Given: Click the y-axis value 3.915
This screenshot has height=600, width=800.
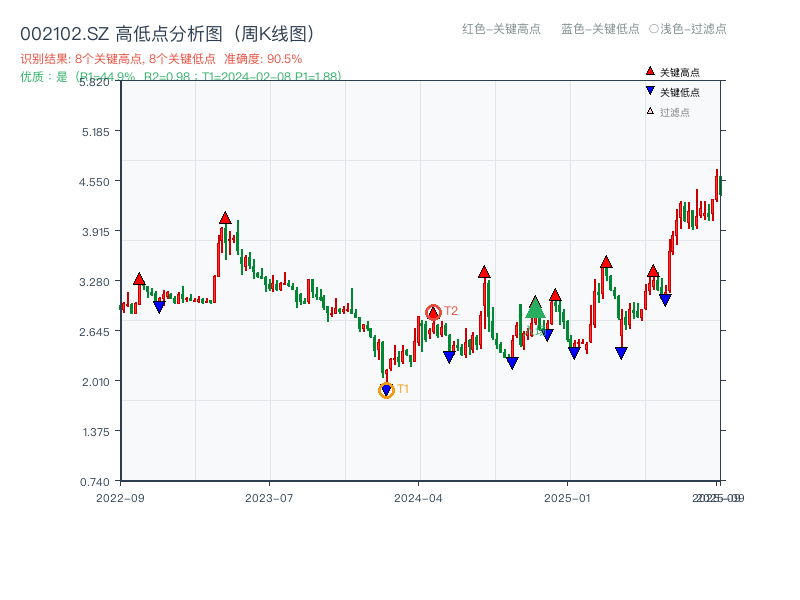Looking at the screenshot, I should pos(95,232).
